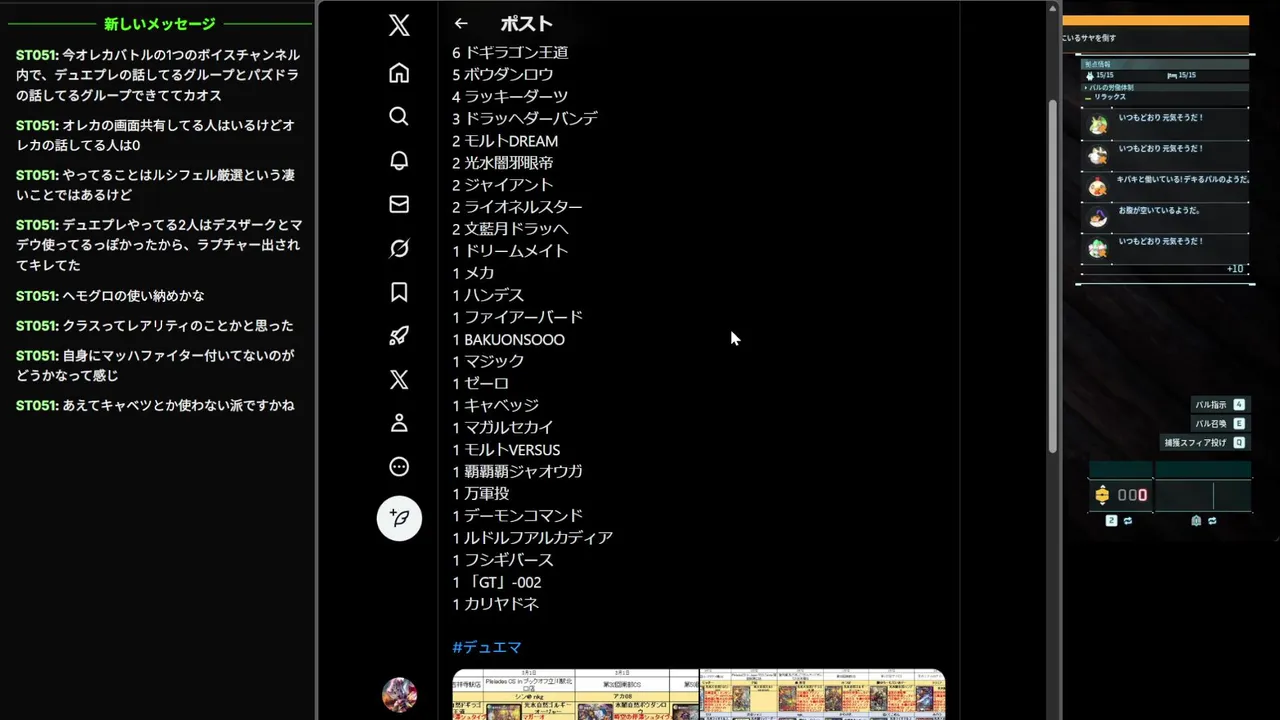Click the account avatar at sidebar bottom

click(x=399, y=694)
